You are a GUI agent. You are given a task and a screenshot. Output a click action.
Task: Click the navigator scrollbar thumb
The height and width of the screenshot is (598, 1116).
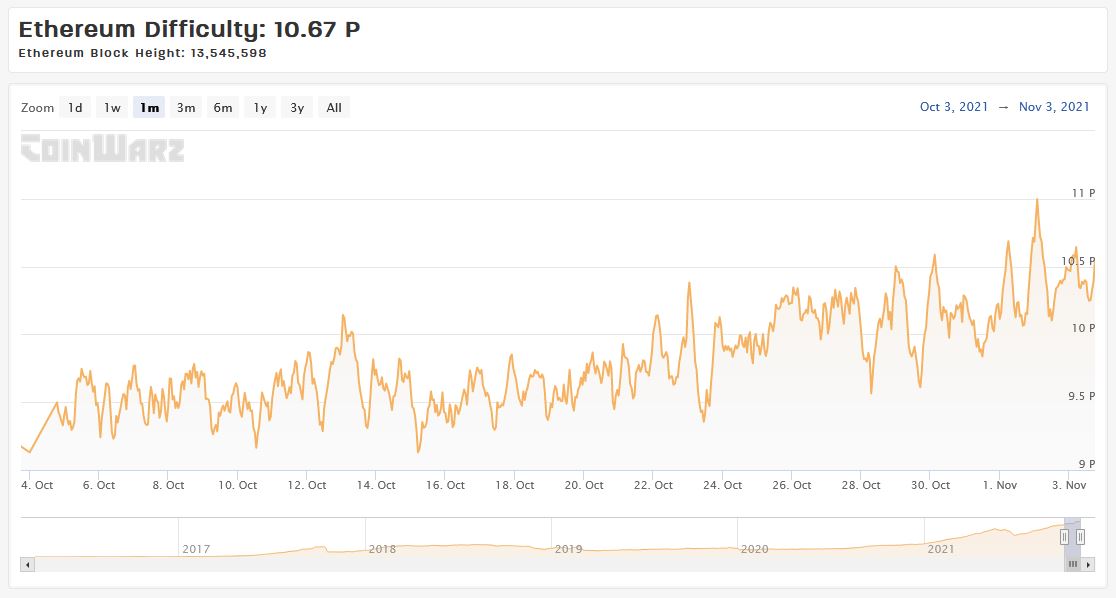point(1073,565)
